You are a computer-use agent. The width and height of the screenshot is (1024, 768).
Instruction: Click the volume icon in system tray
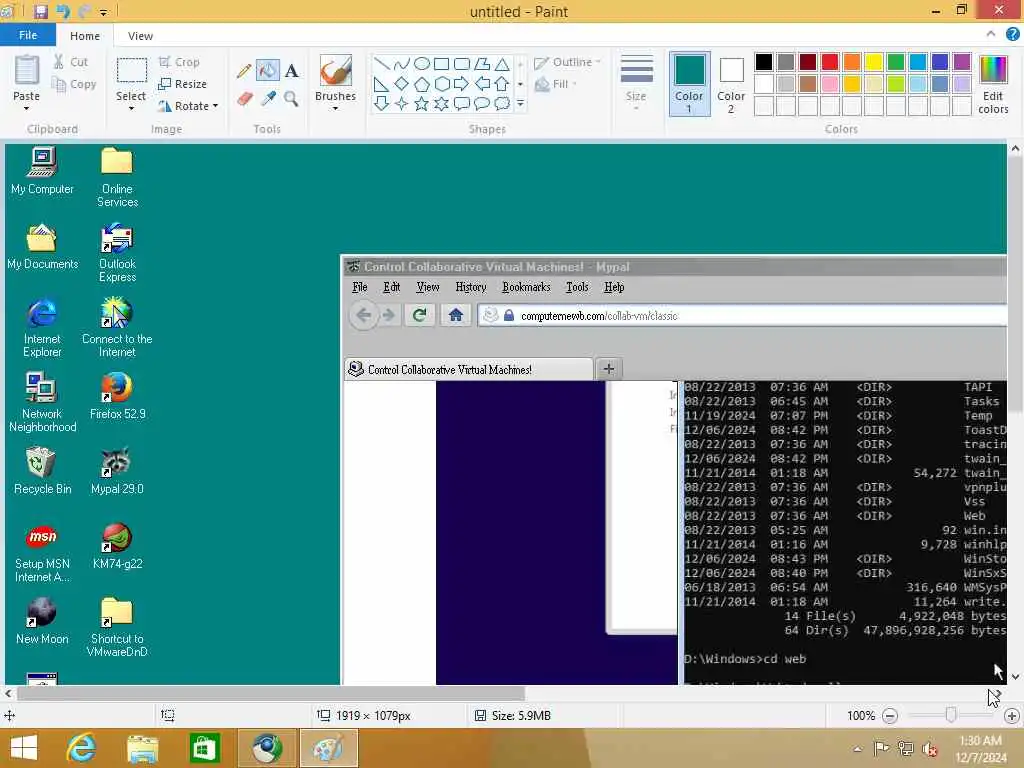tap(930, 748)
